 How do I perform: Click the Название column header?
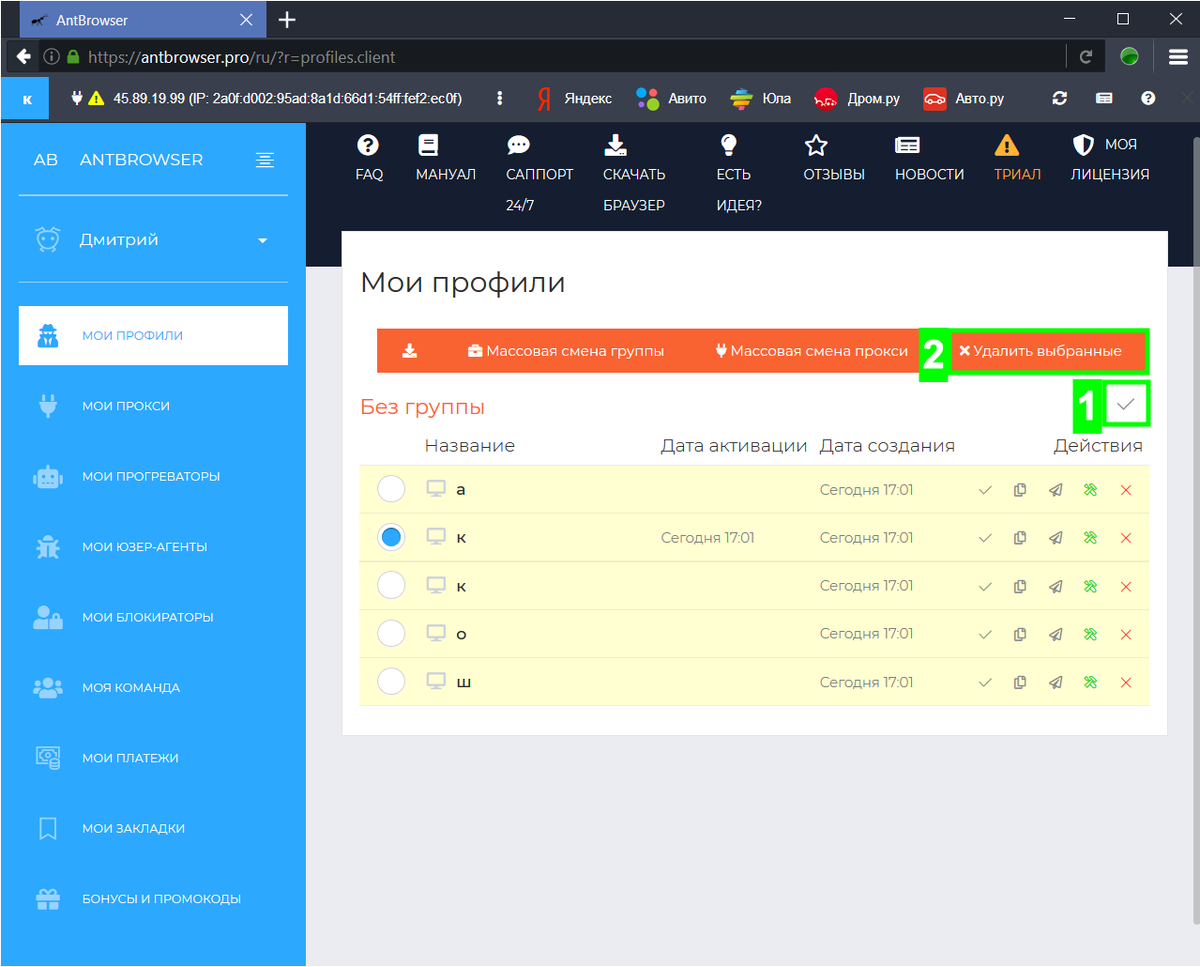[469, 446]
